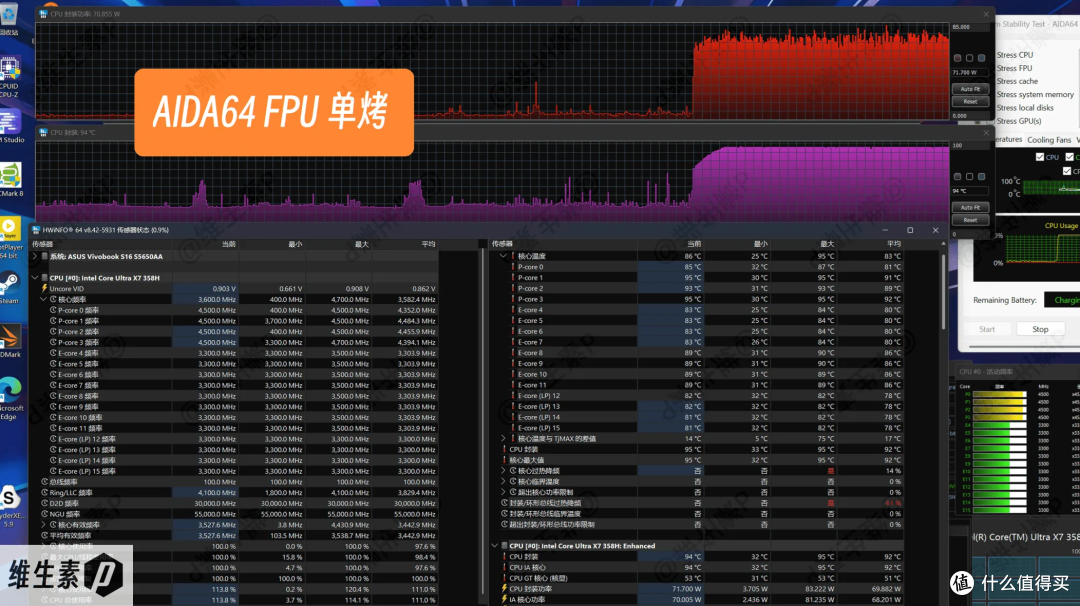The image size is (1080, 606).
Task: Click the black color swatch in power graph window
Action: pos(969,59)
